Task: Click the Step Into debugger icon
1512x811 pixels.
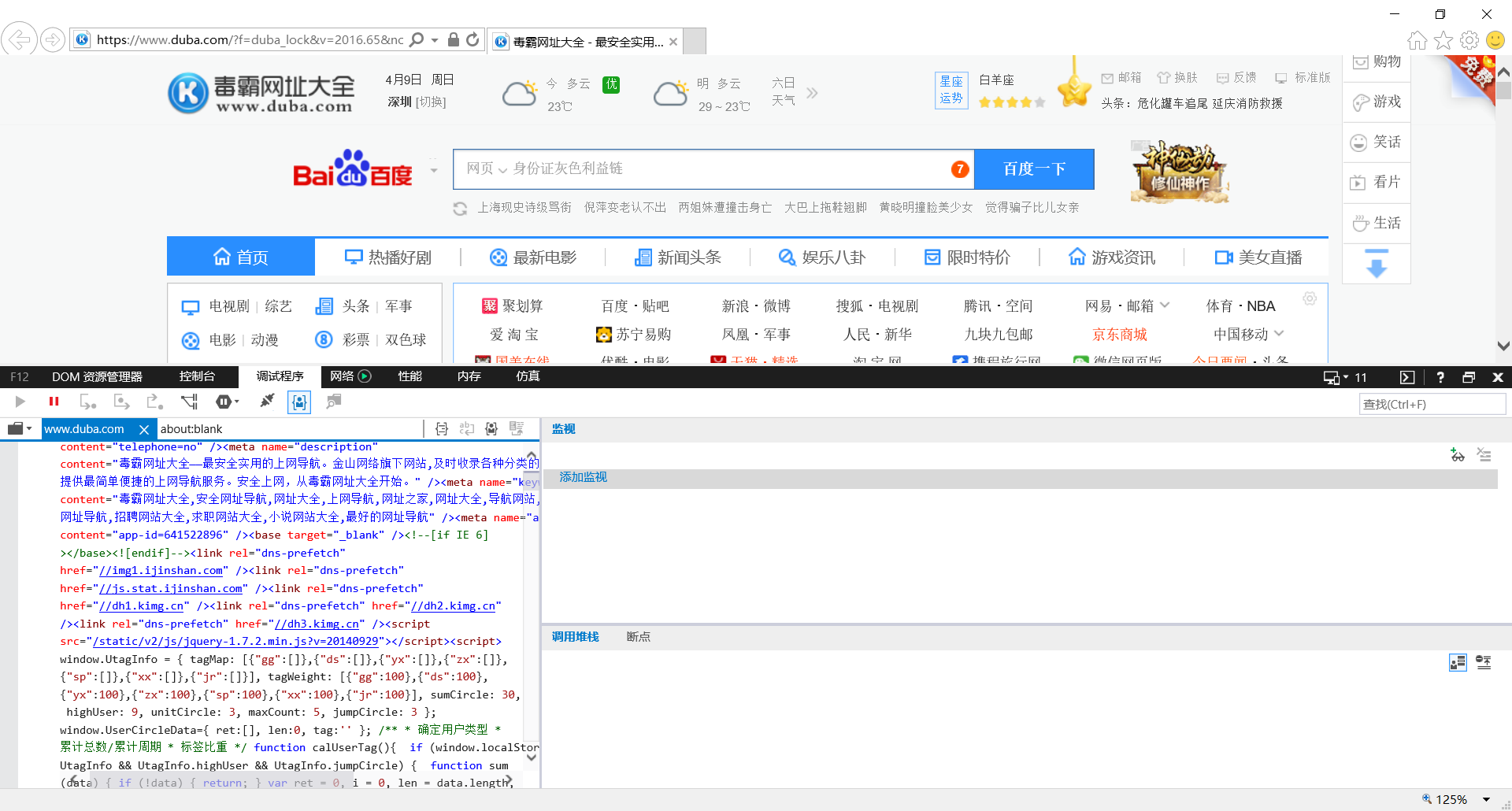Action: click(88, 402)
